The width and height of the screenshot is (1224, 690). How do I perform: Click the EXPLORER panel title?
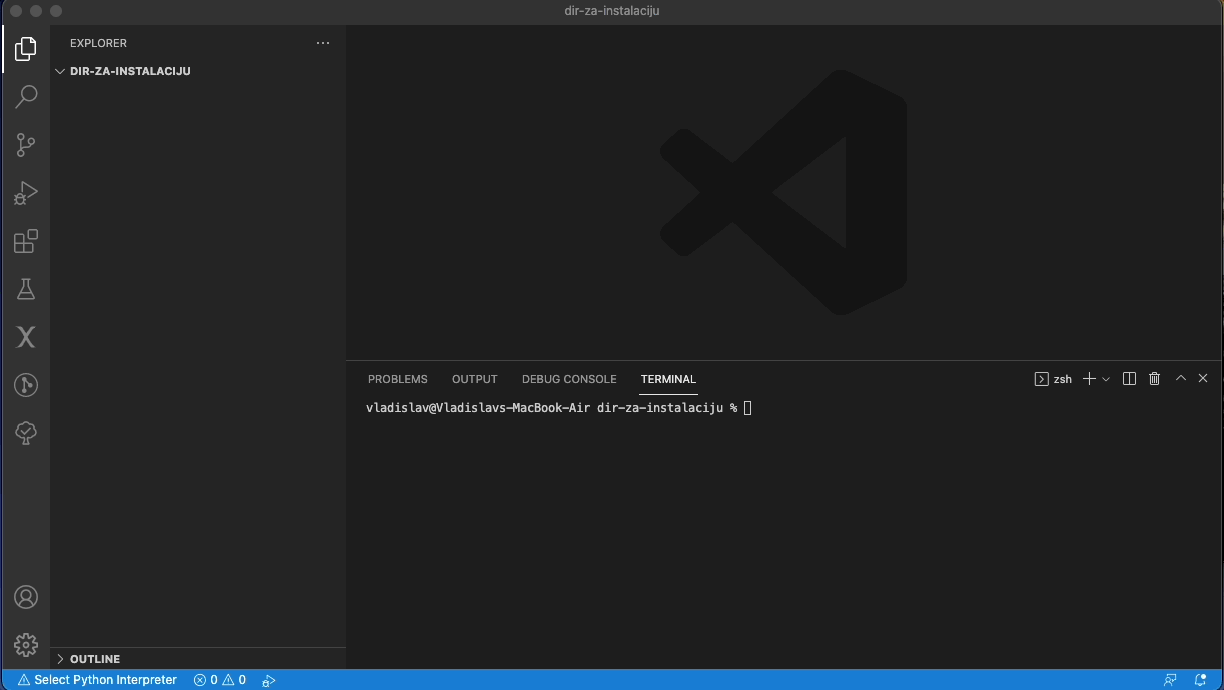tap(98, 43)
